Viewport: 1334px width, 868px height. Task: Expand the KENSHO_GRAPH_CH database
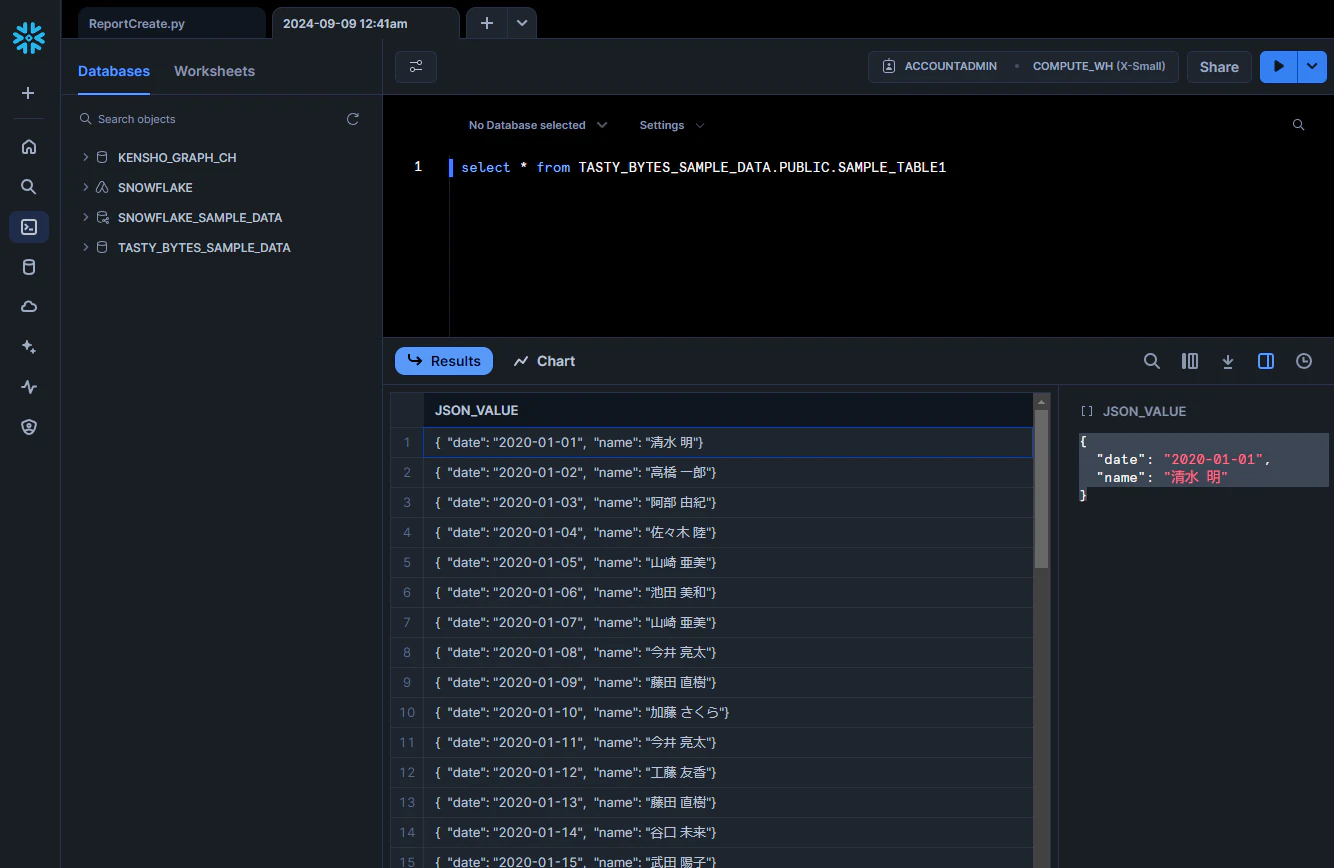click(x=86, y=157)
